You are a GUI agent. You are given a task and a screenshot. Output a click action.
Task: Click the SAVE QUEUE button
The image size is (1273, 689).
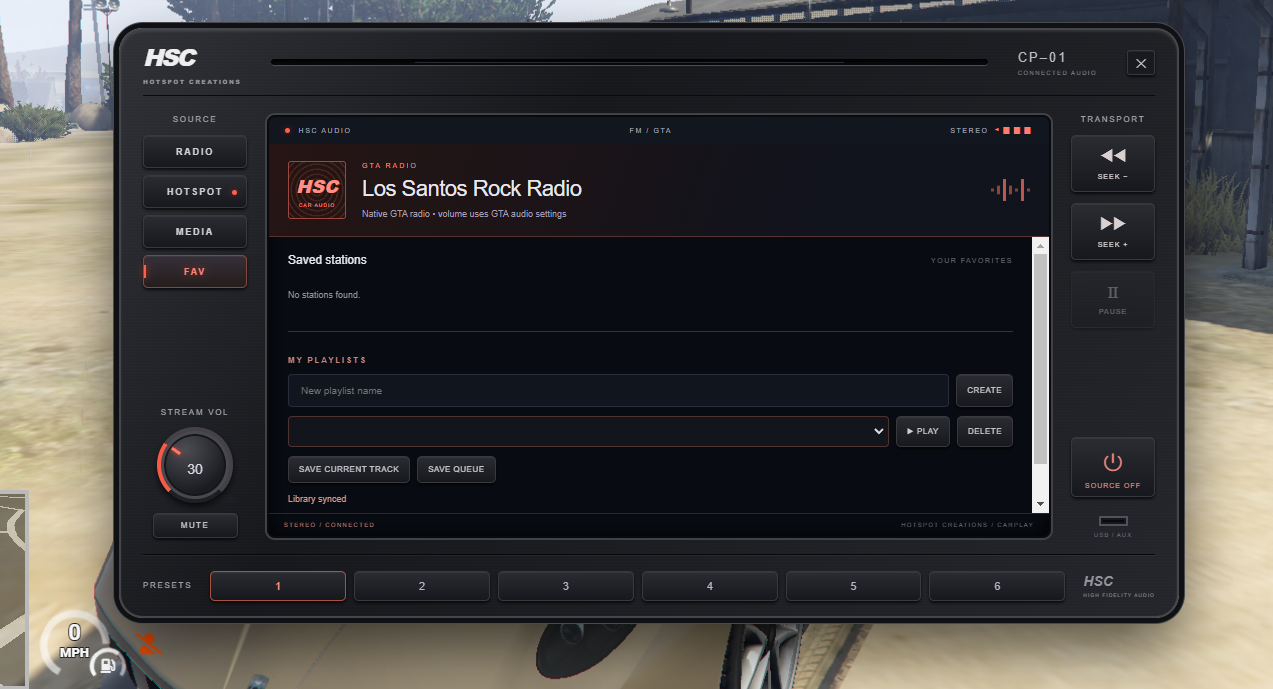click(456, 469)
